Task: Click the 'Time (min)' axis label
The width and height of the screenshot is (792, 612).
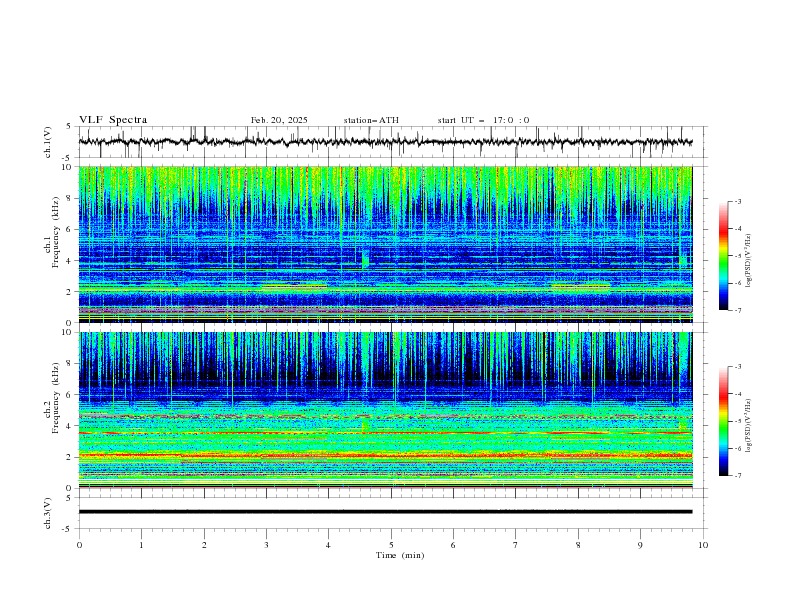Action: pos(400,555)
